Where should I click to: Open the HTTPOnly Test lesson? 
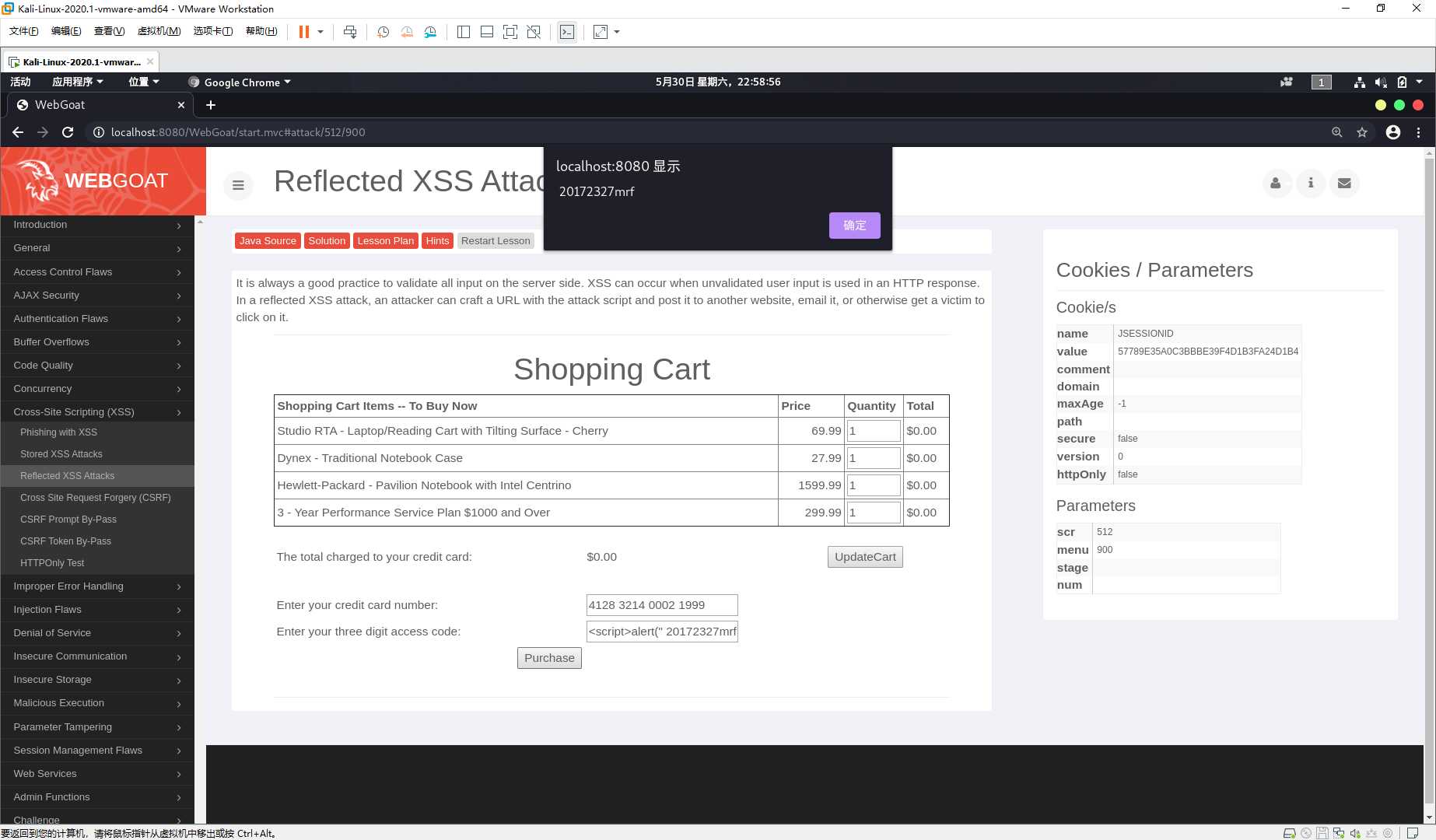pyautogui.click(x=52, y=563)
